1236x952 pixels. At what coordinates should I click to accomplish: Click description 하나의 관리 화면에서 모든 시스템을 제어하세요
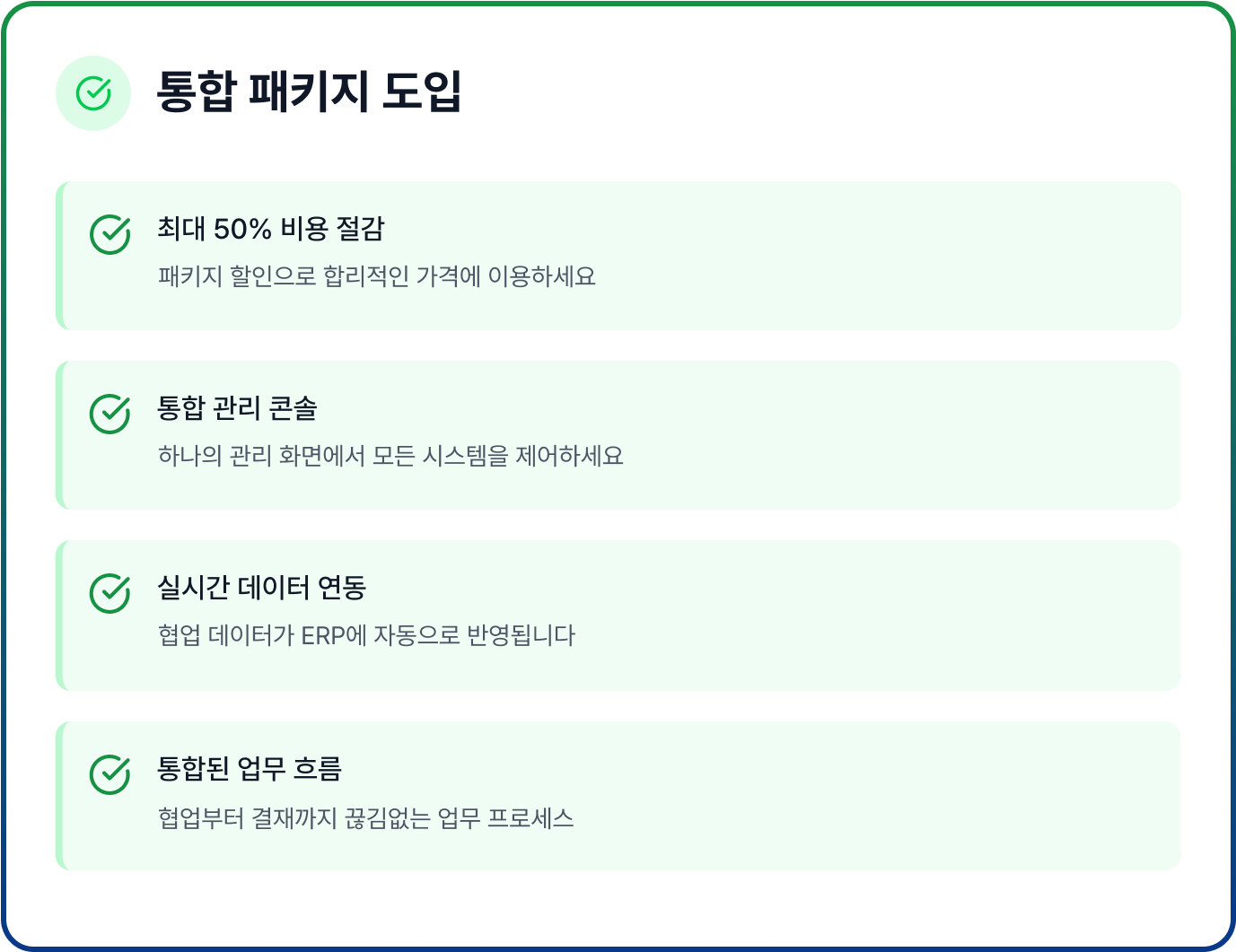pyautogui.click(x=390, y=456)
